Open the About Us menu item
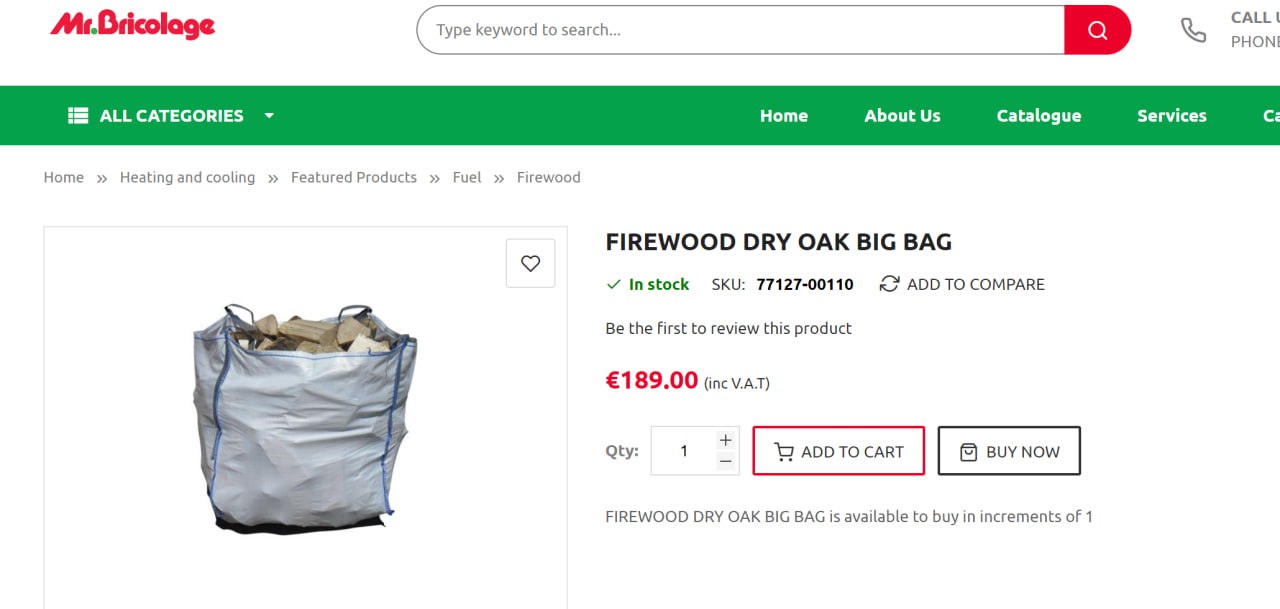The image size is (1280, 609). [x=902, y=116]
